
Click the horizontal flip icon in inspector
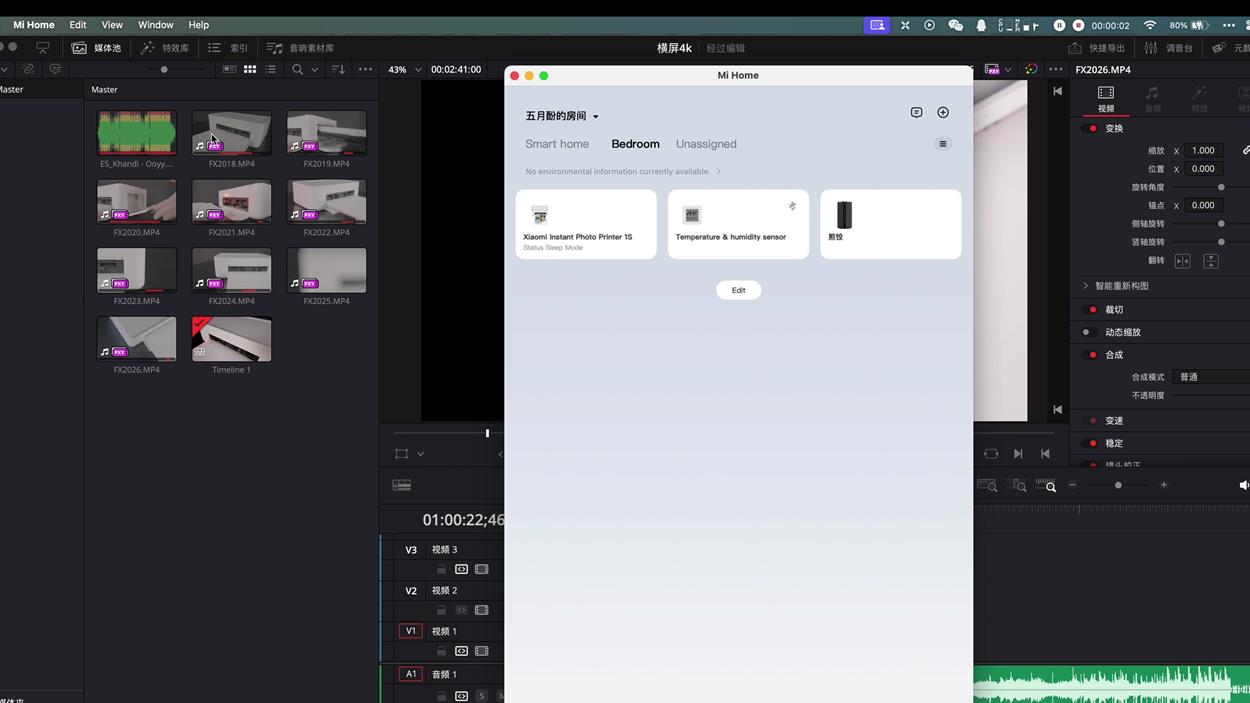(x=1182, y=261)
